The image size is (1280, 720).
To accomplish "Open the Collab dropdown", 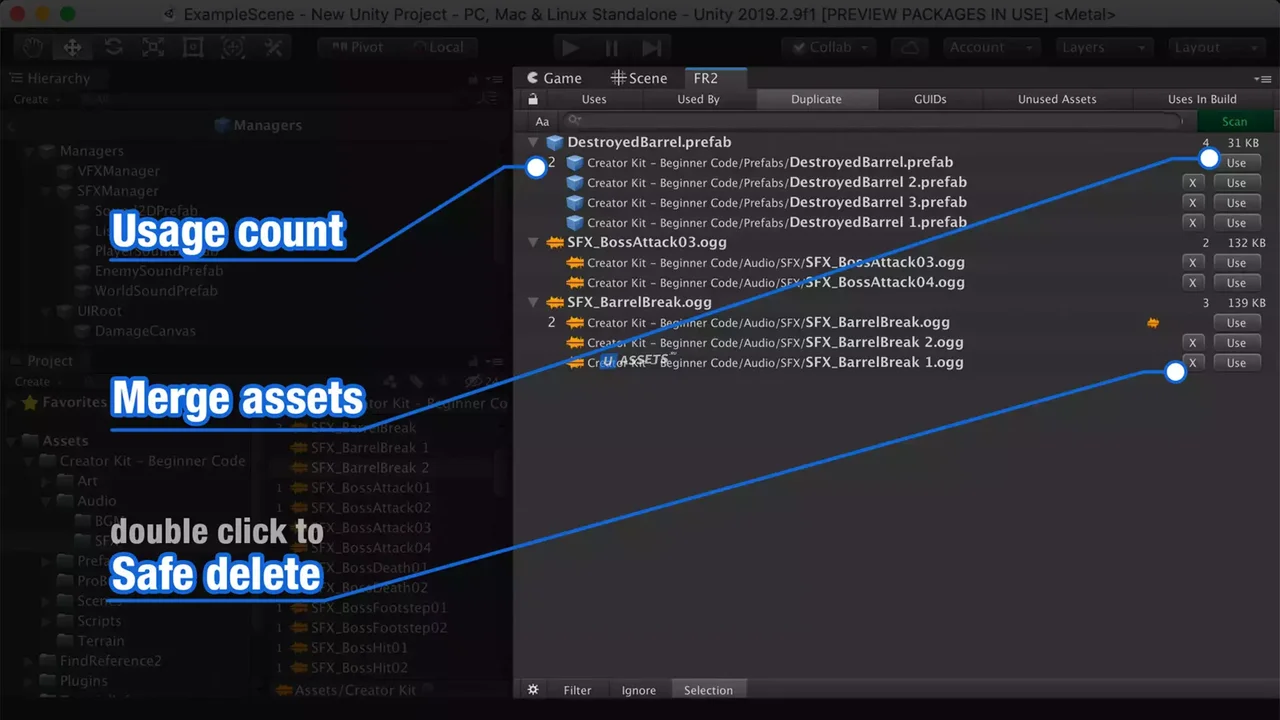I will [x=828, y=47].
